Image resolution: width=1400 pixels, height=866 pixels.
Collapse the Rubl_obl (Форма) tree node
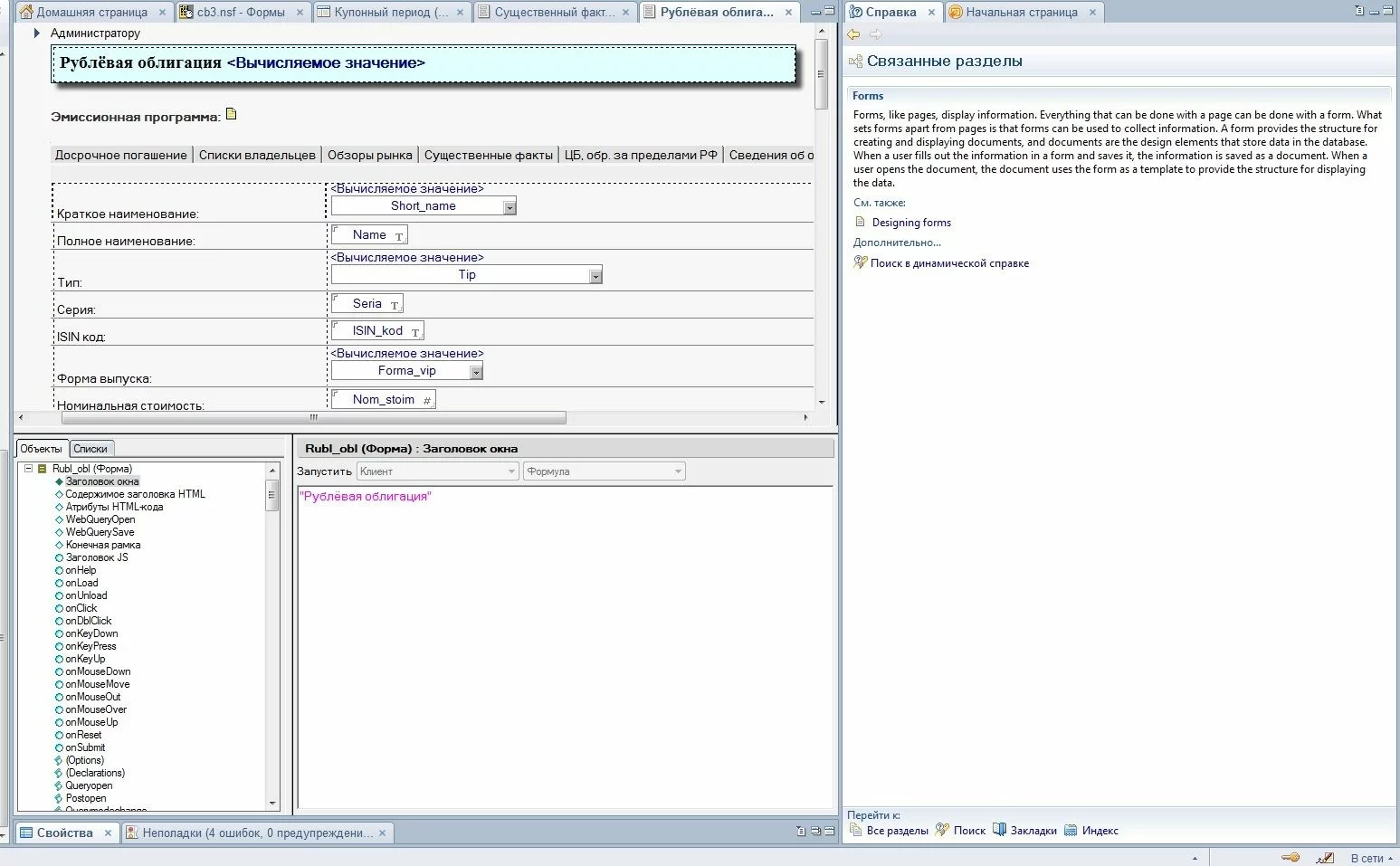pyautogui.click(x=29, y=469)
